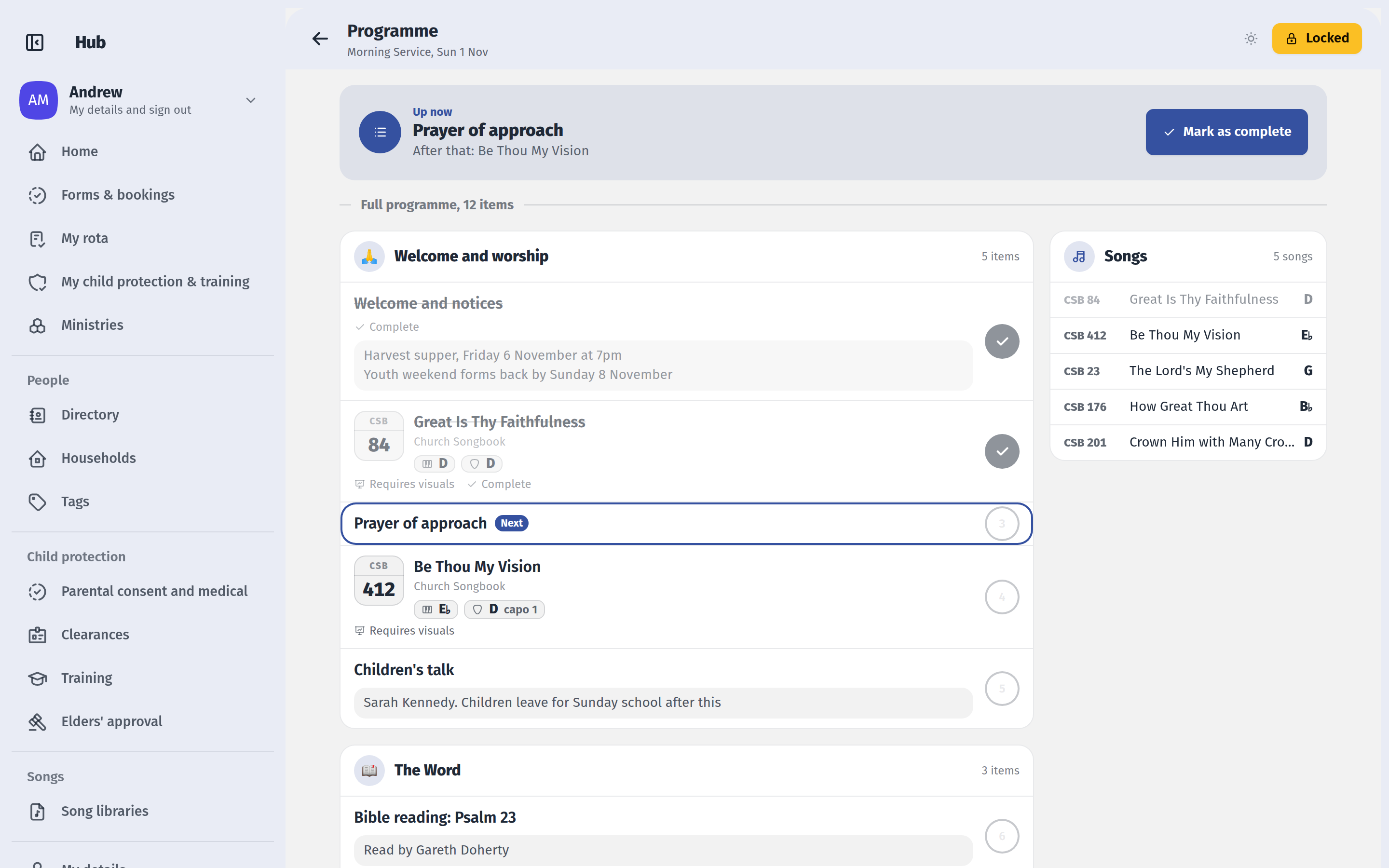Click guitar key D chip for song 84

point(481,463)
